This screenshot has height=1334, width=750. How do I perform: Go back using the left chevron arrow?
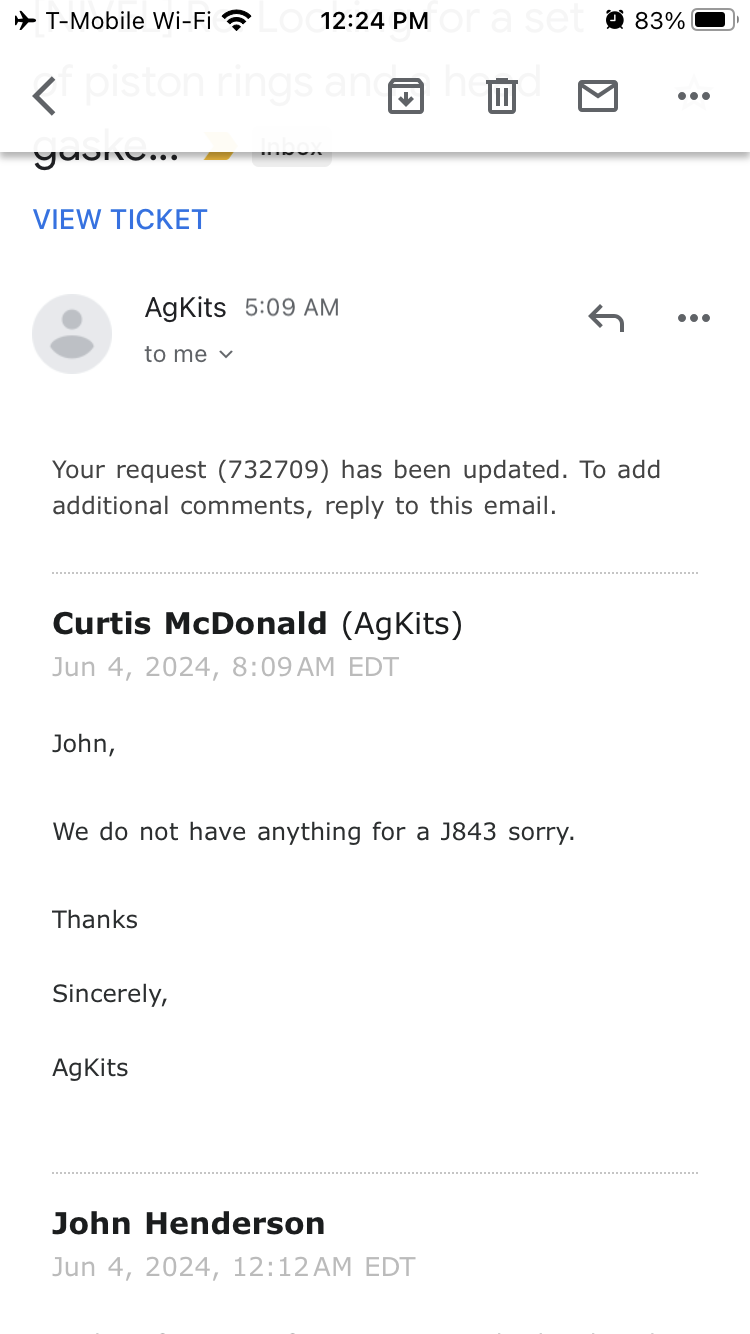(x=45, y=97)
